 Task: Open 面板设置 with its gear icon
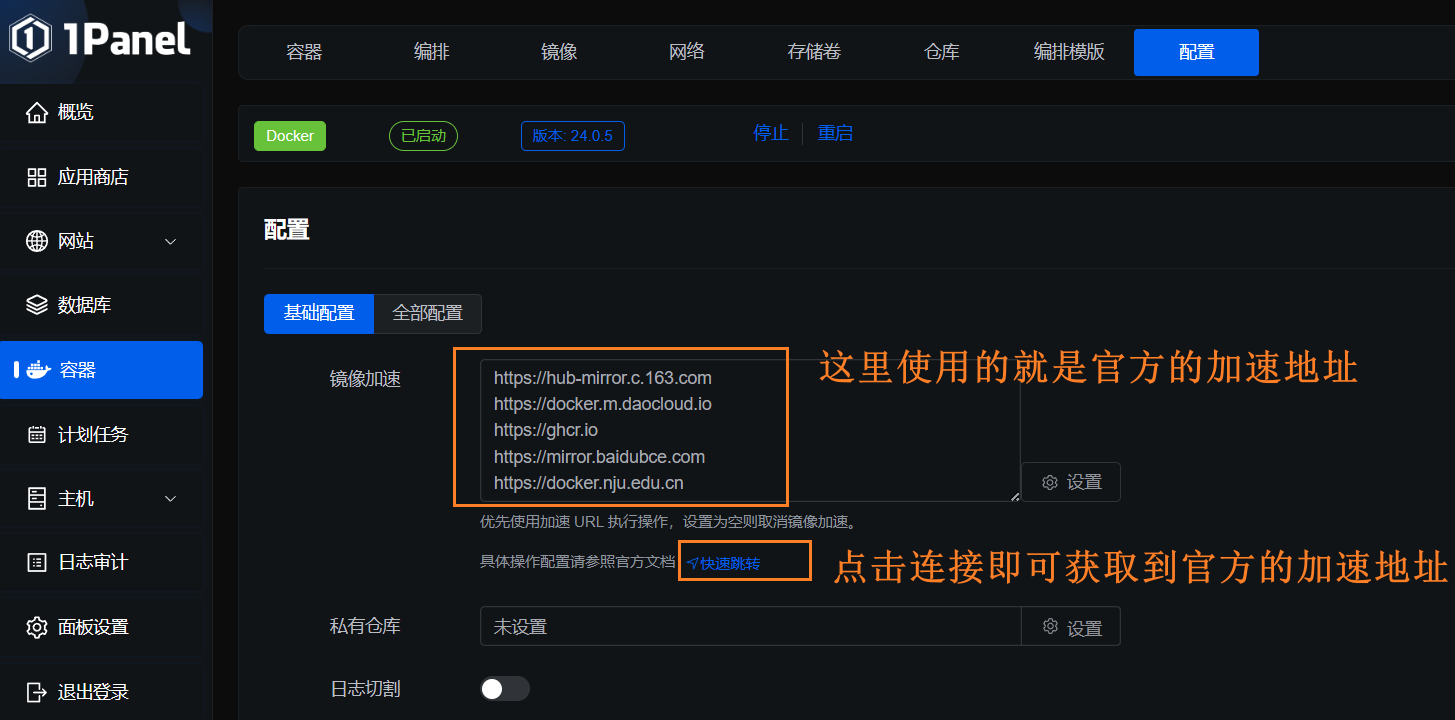[x=36, y=627]
